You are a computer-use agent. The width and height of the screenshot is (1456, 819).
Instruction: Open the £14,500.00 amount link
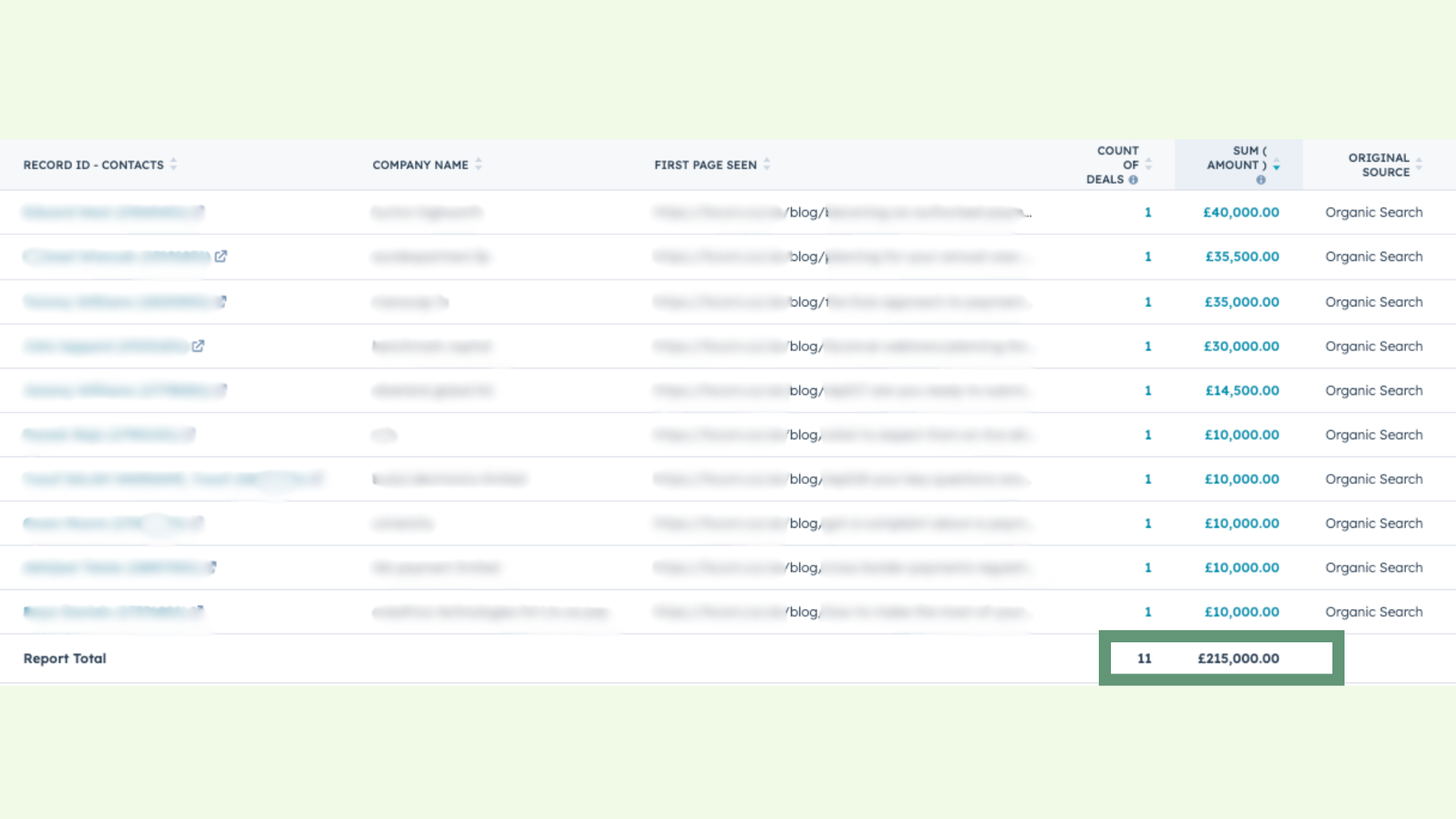pos(1242,391)
